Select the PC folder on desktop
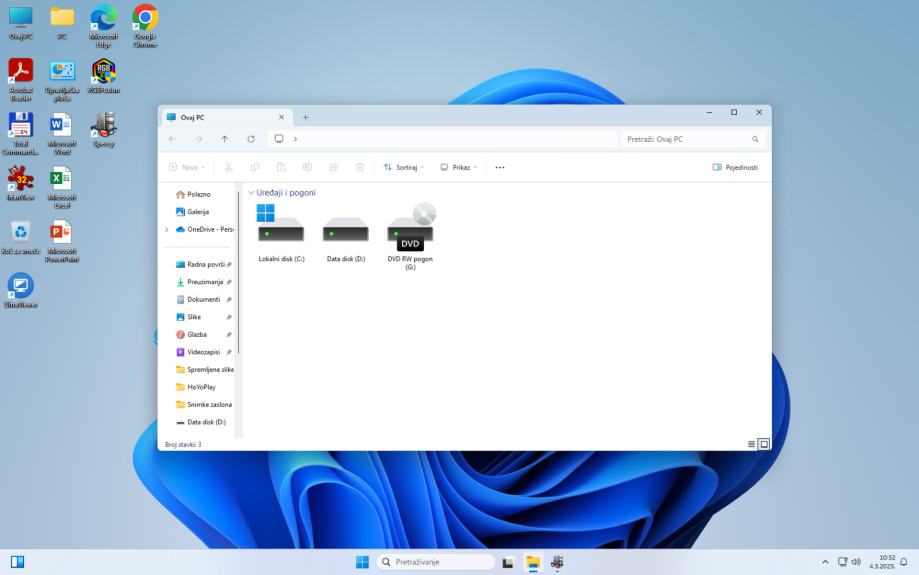 (62, 22)
